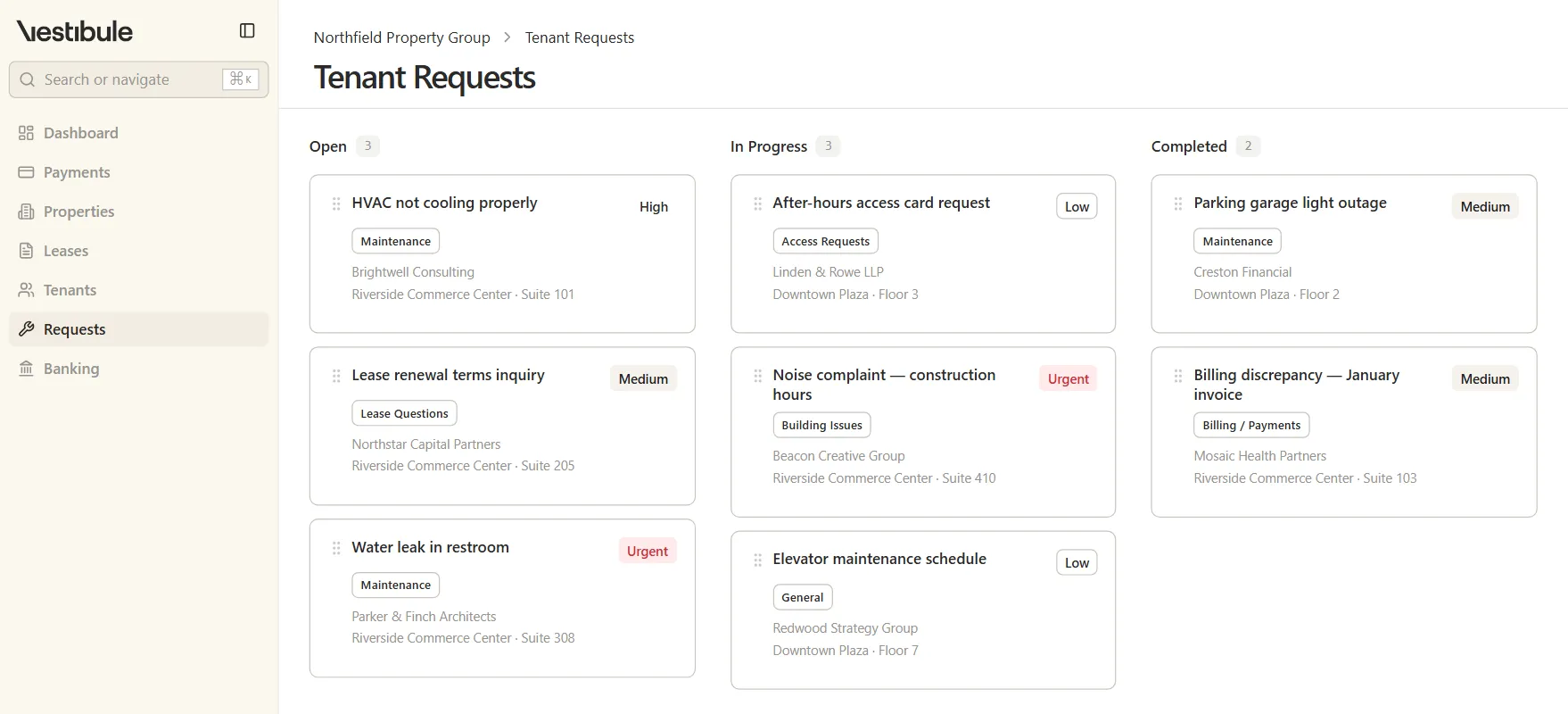Image resolution: width=1568 pixels, height=714 pixels.
Task: Click the Vestibule logo
Action: click(x=75, y=31)
